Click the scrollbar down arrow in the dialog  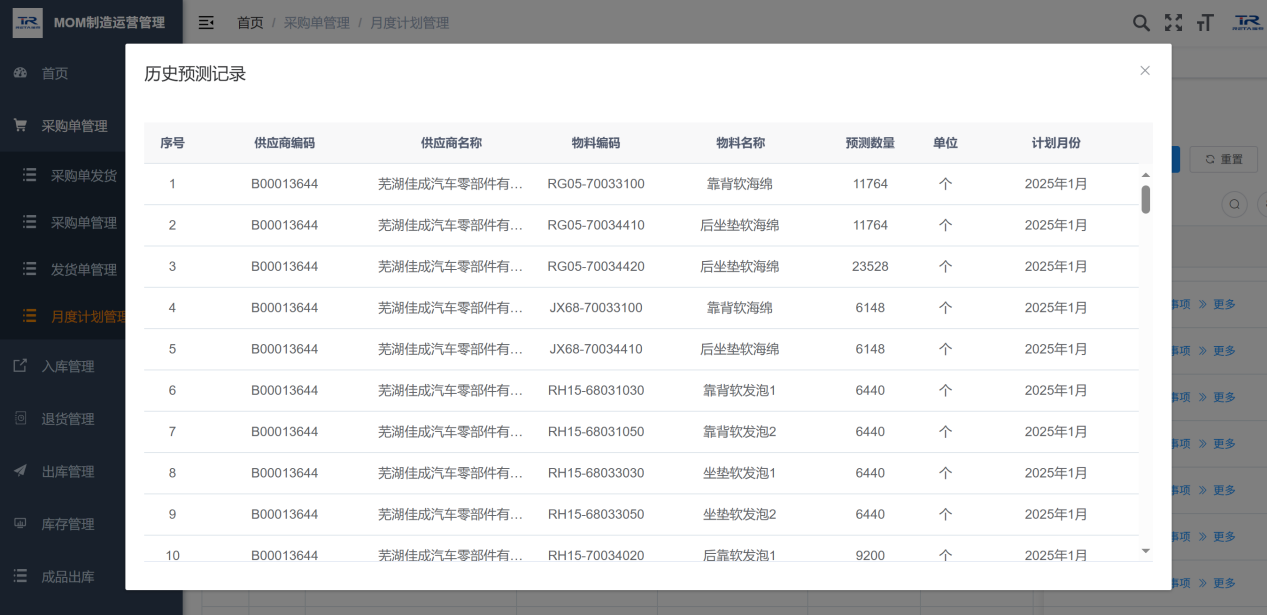[x=1146, y=551]
